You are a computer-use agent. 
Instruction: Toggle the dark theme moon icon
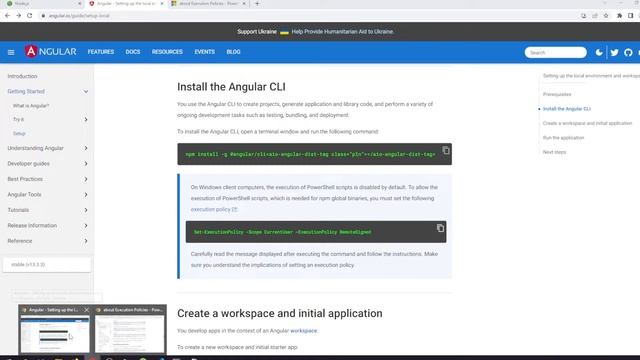coord(599,52)
